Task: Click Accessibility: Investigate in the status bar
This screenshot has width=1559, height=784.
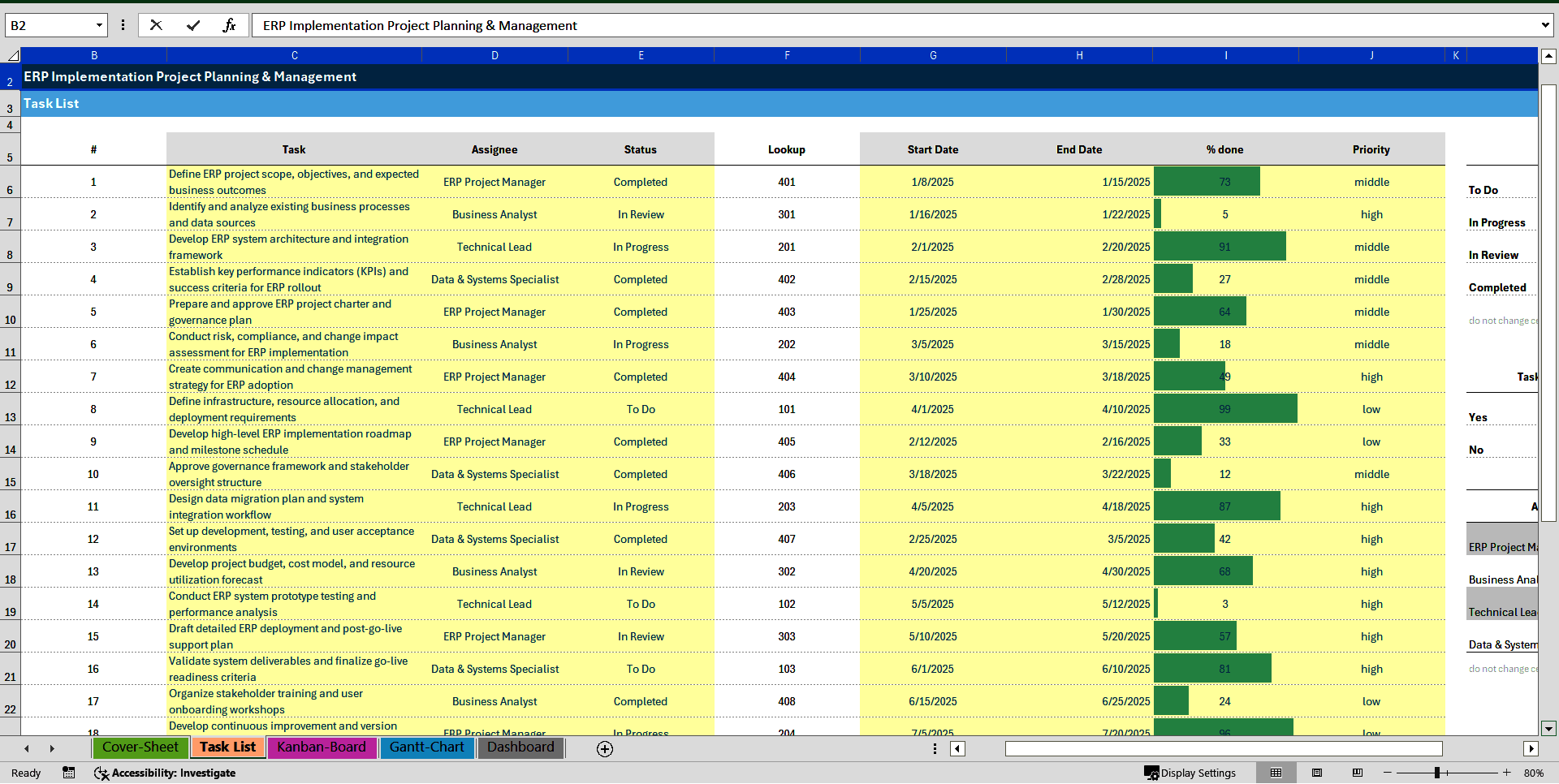Action: tap(165, 773)
